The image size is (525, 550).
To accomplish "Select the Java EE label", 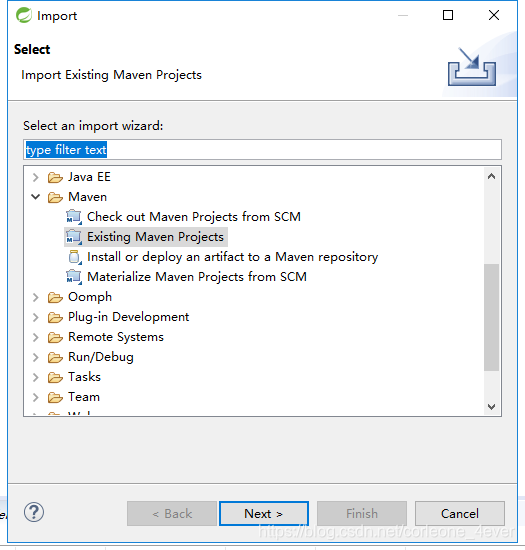I will pos(89,177).
